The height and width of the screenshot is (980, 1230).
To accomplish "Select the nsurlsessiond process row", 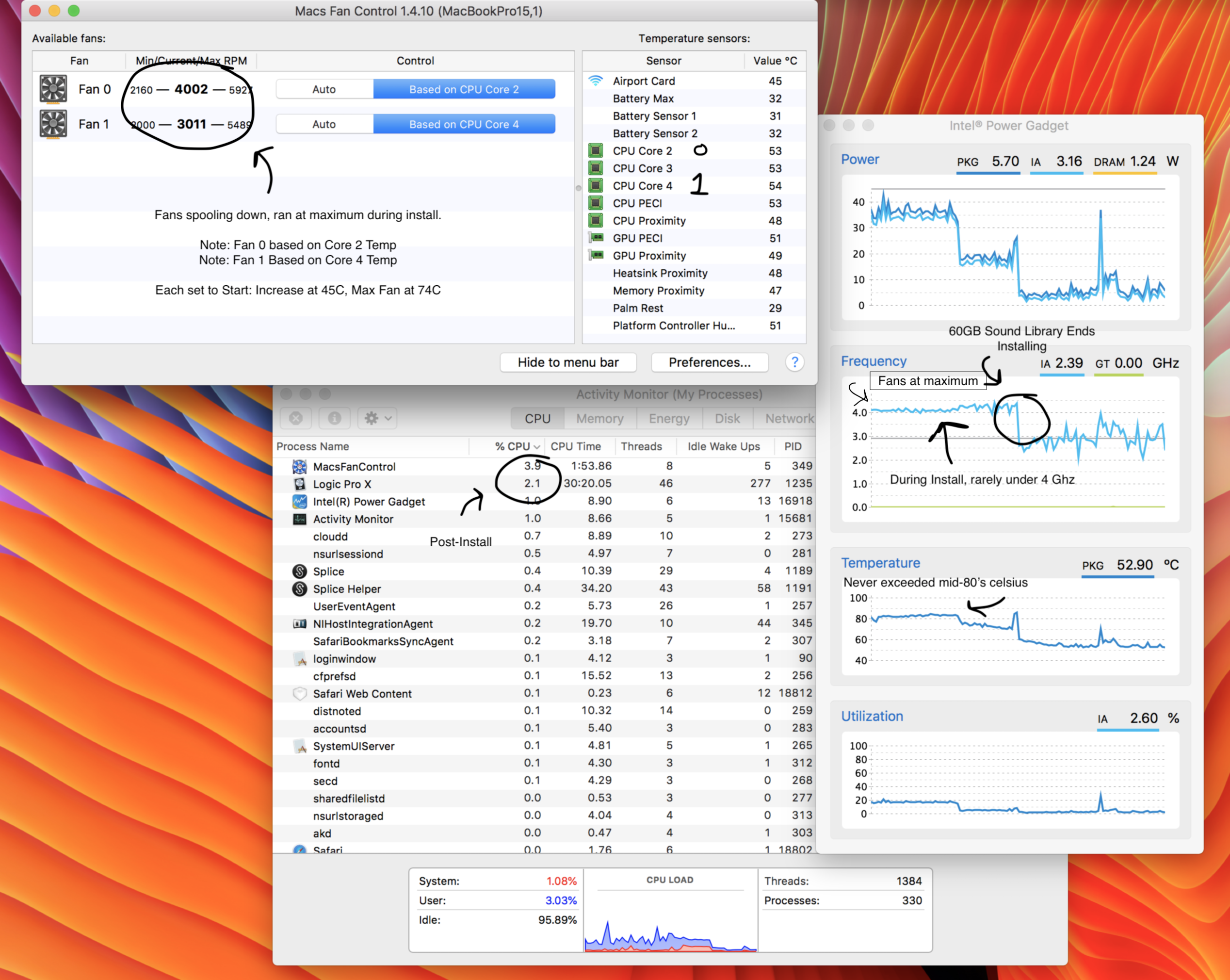I will tap(544, 554).
